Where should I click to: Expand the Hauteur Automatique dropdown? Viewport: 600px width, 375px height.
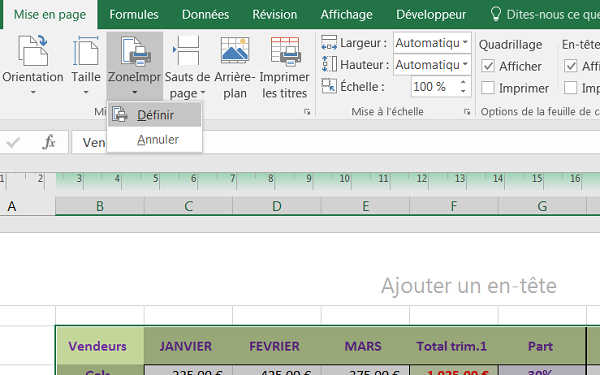point(465,64)
